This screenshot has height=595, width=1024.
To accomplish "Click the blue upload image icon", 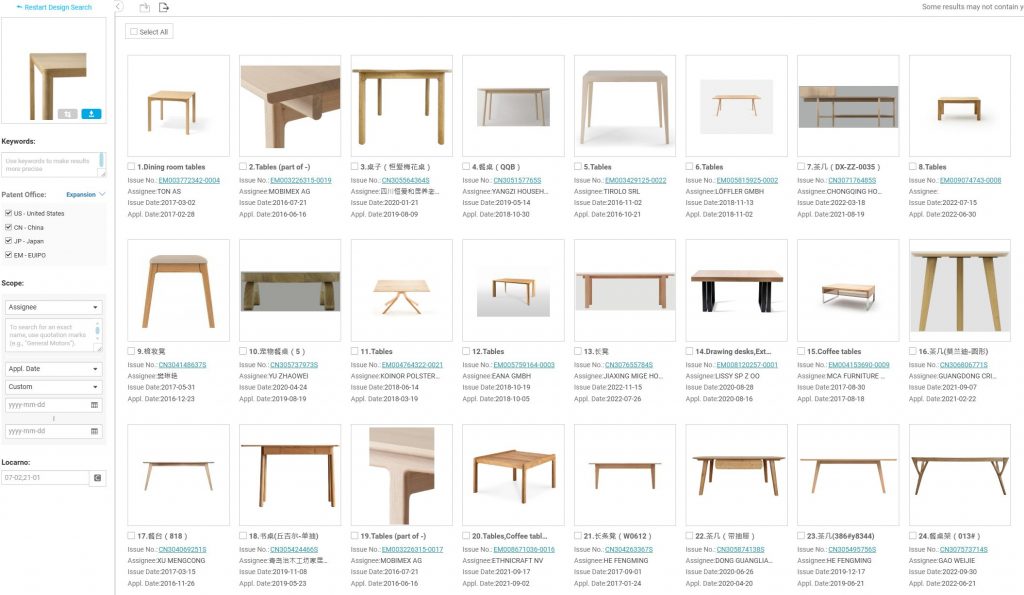I will tap(91, 114).
